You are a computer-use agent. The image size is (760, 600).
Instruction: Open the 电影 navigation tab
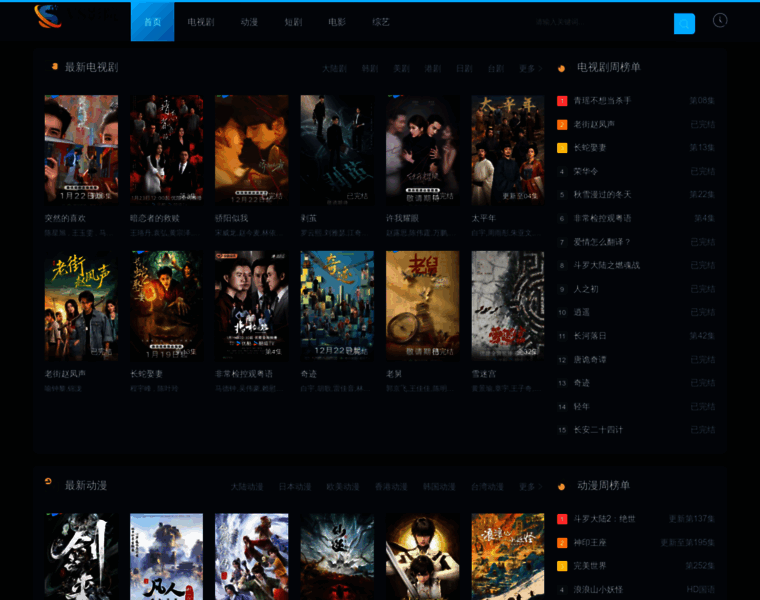pos(337,22)
